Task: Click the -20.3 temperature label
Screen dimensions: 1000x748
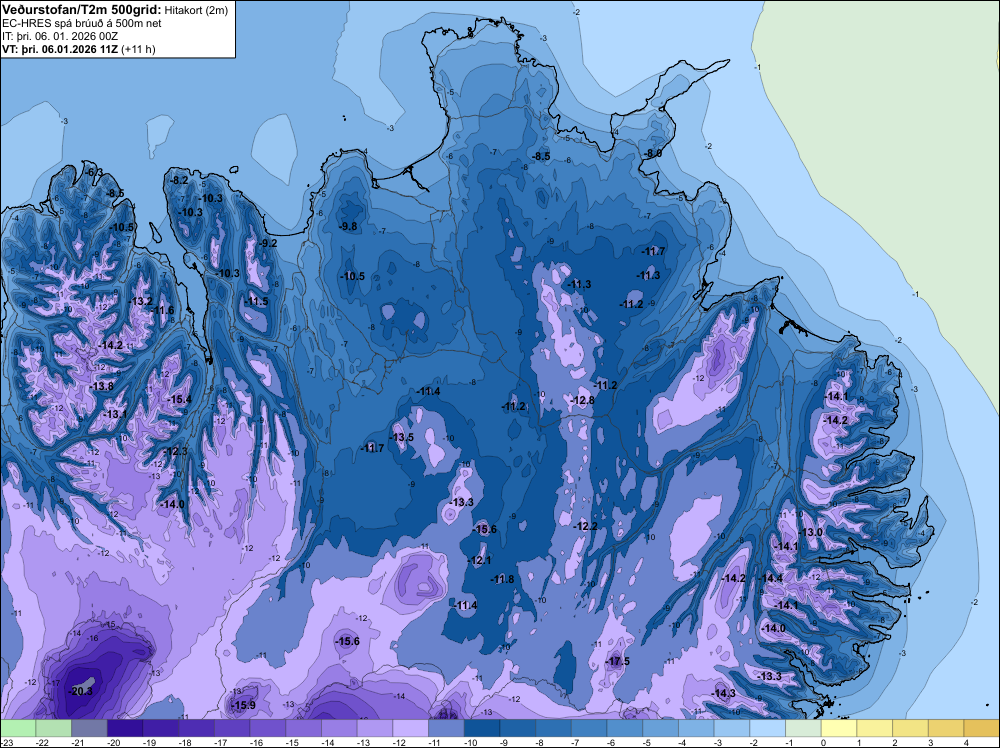Action: pos(80,691)
